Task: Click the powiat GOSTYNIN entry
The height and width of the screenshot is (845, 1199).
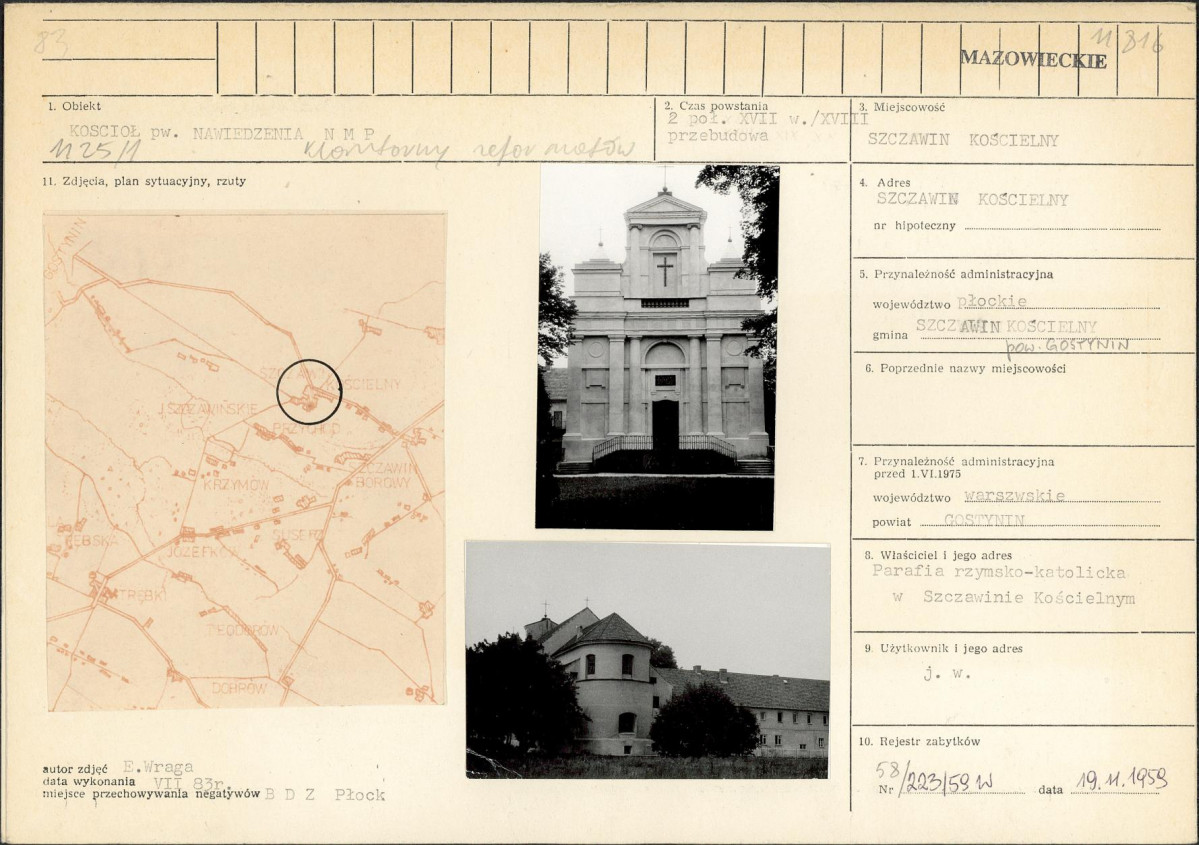Action: tap(984, 519)
